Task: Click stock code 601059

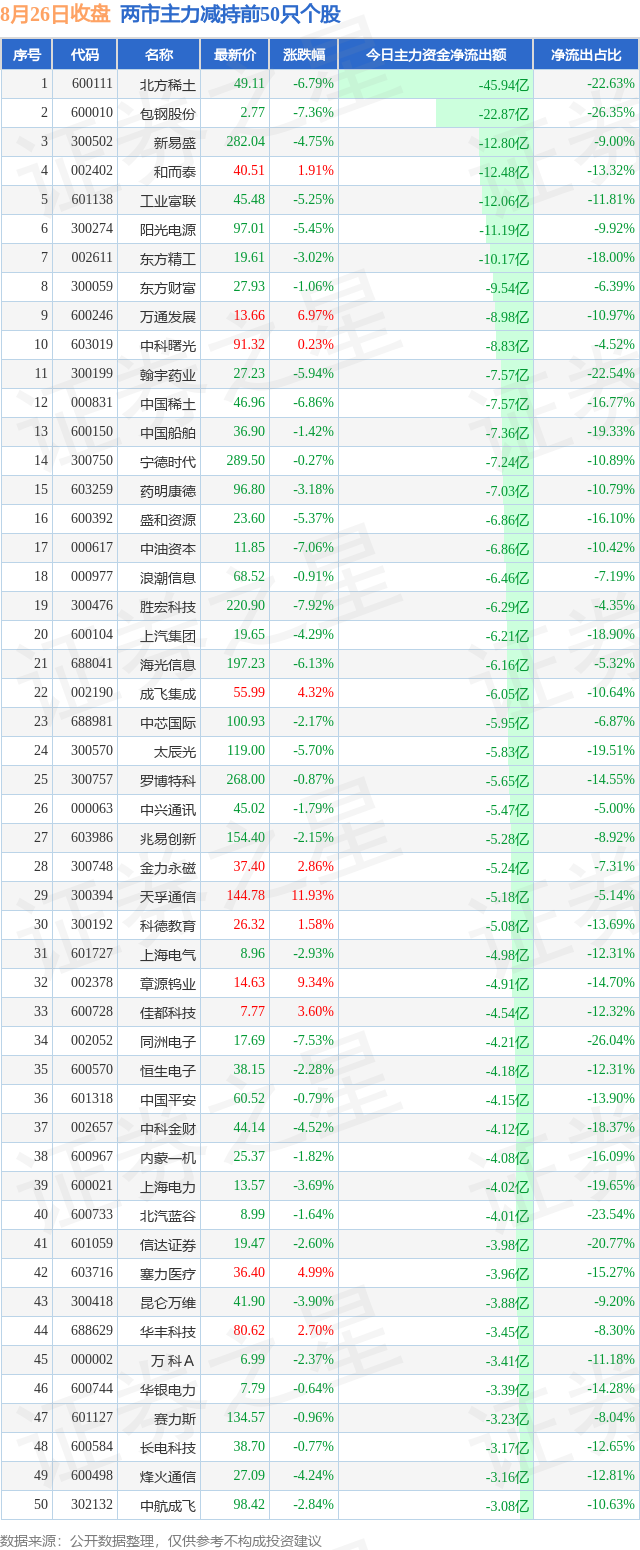Action: click(92, 1243)
